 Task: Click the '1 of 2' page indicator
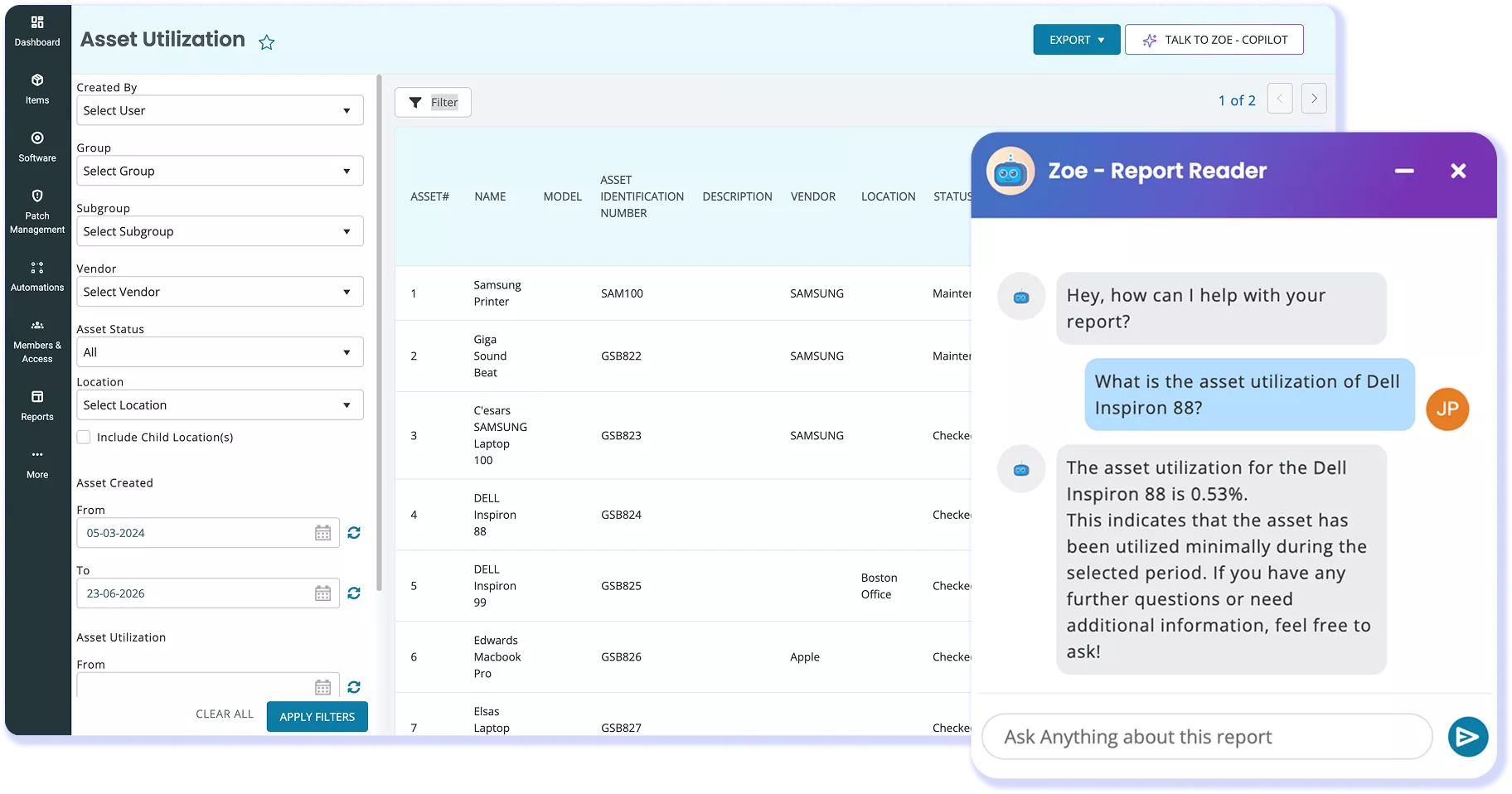tap(1237, 100)
